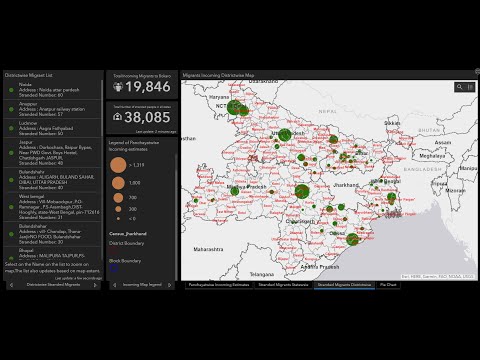
Task: Click the Districtwise Migrant List title
Action: coord(29,75)
